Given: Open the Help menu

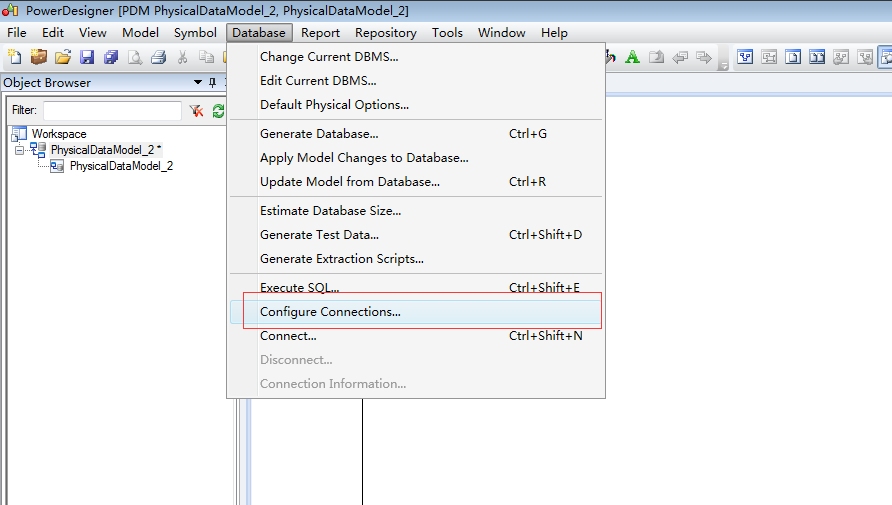Looking at the screenshot, I should pos(554,32).
